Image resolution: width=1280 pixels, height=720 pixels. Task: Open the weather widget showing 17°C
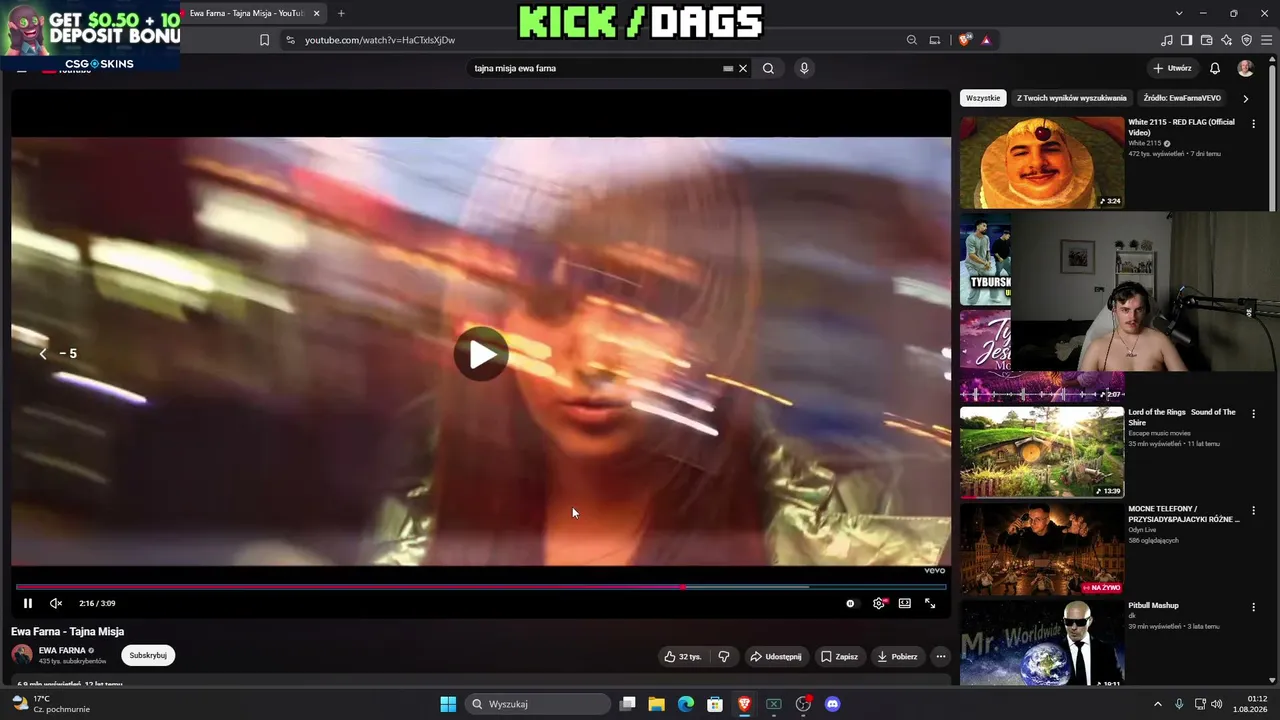(x=50, y=704)
